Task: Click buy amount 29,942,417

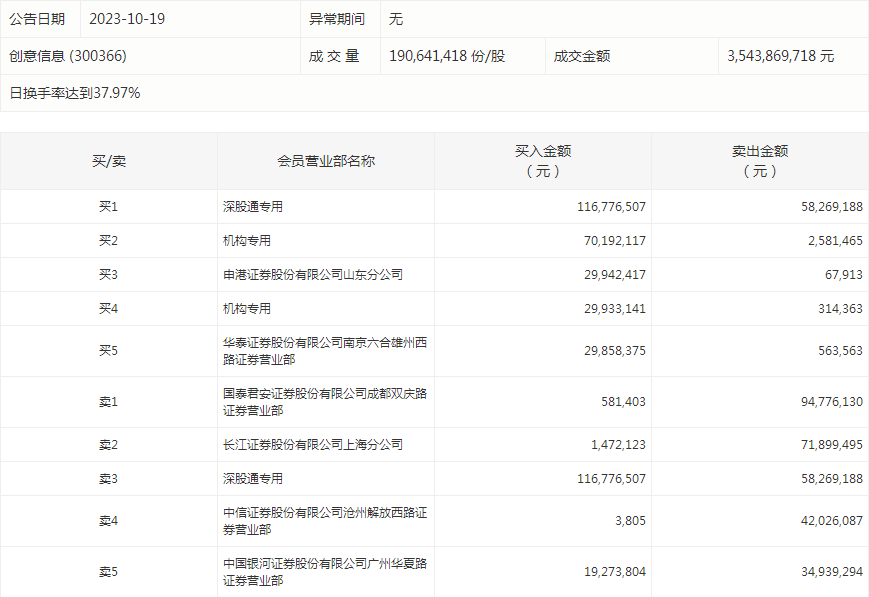Action: pos(615,275)
